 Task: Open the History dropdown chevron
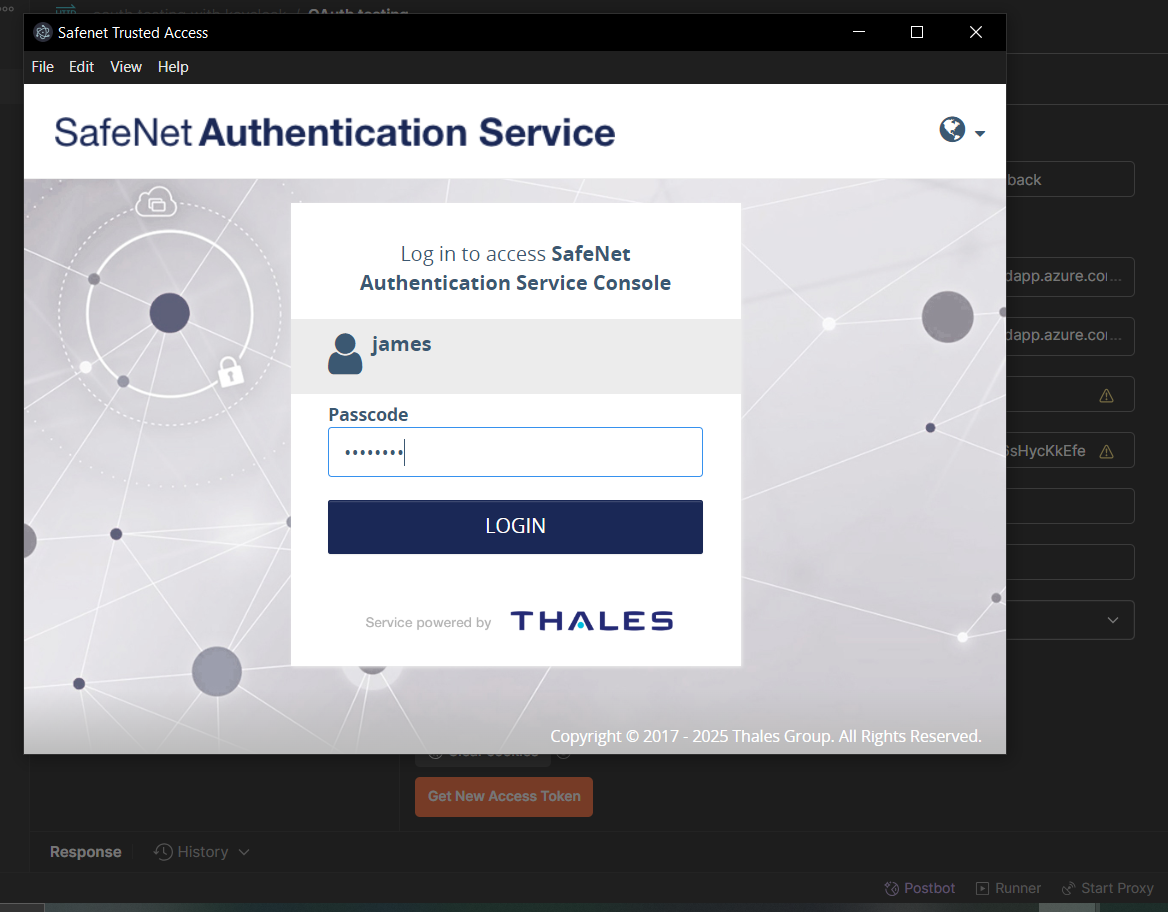click(242, 851)
